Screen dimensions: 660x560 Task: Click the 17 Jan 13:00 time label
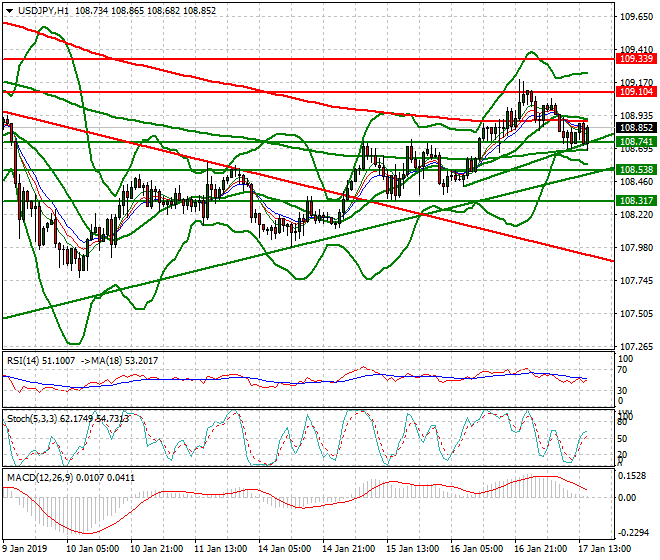pyautogui.click(x=605, y=549)
